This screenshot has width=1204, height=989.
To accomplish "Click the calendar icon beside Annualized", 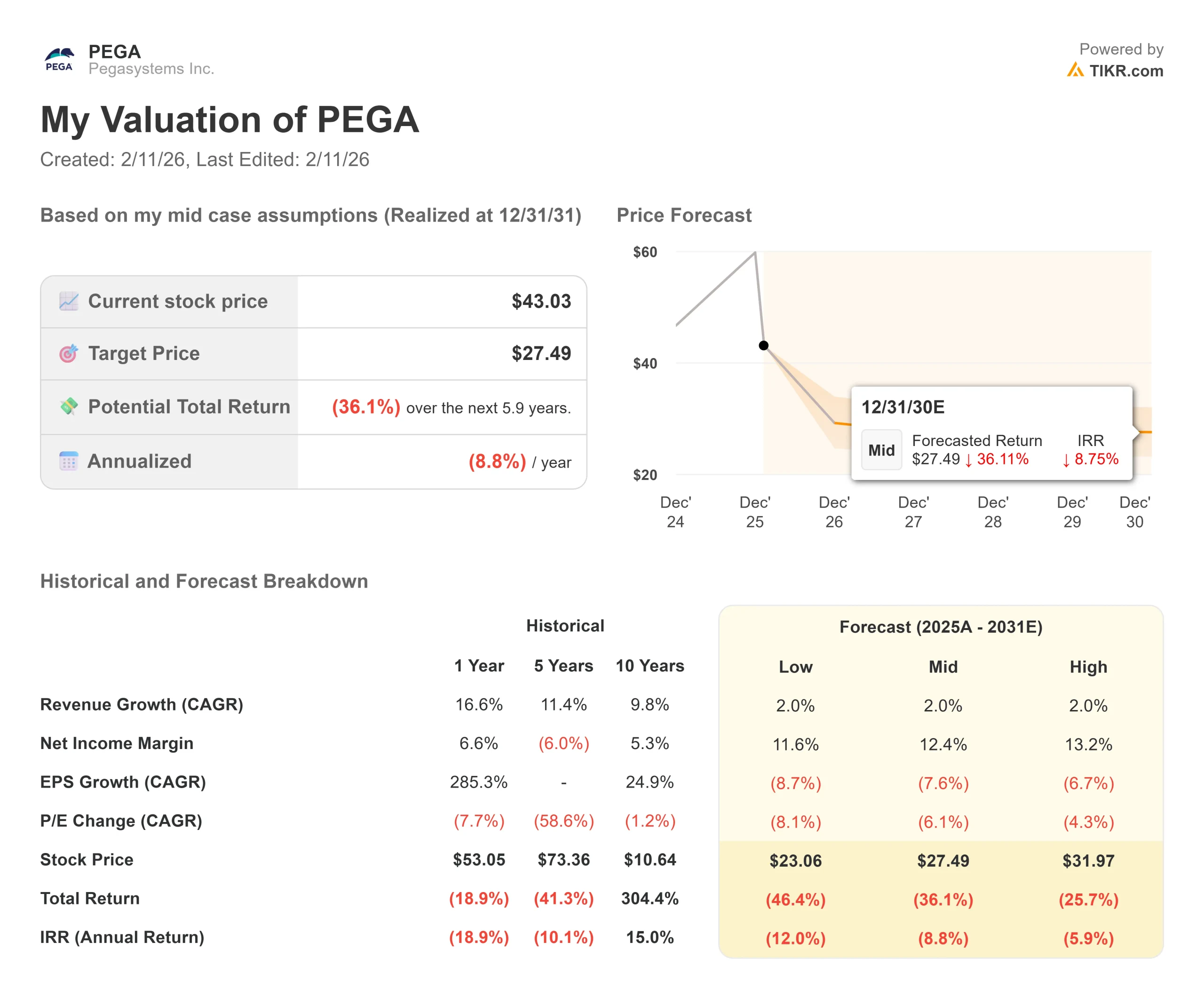I will 69,461.
